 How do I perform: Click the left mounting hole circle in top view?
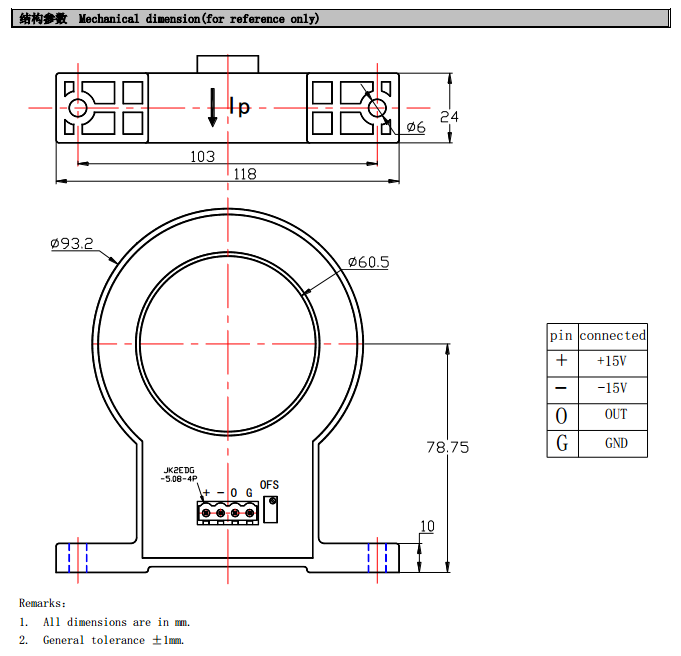(76, 107)
